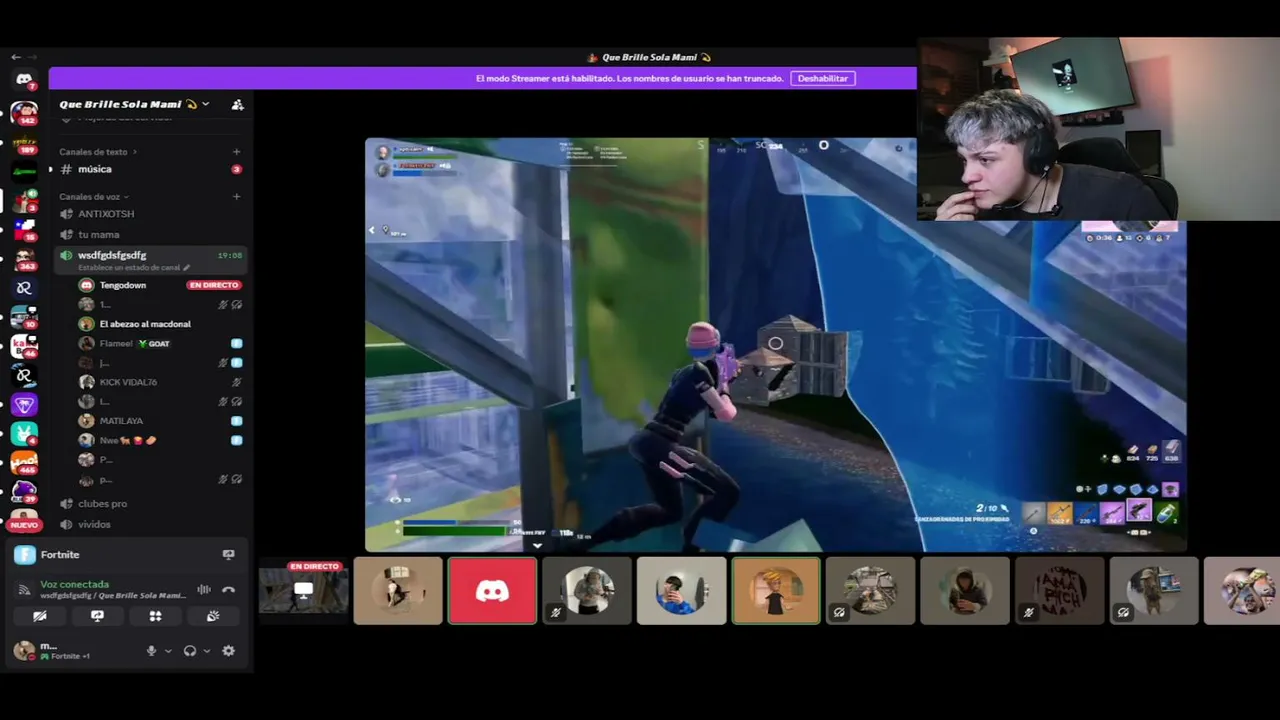Click the streamer webcam overlay
Viewport: 1280px width, 720px height.
[1098, 129]
